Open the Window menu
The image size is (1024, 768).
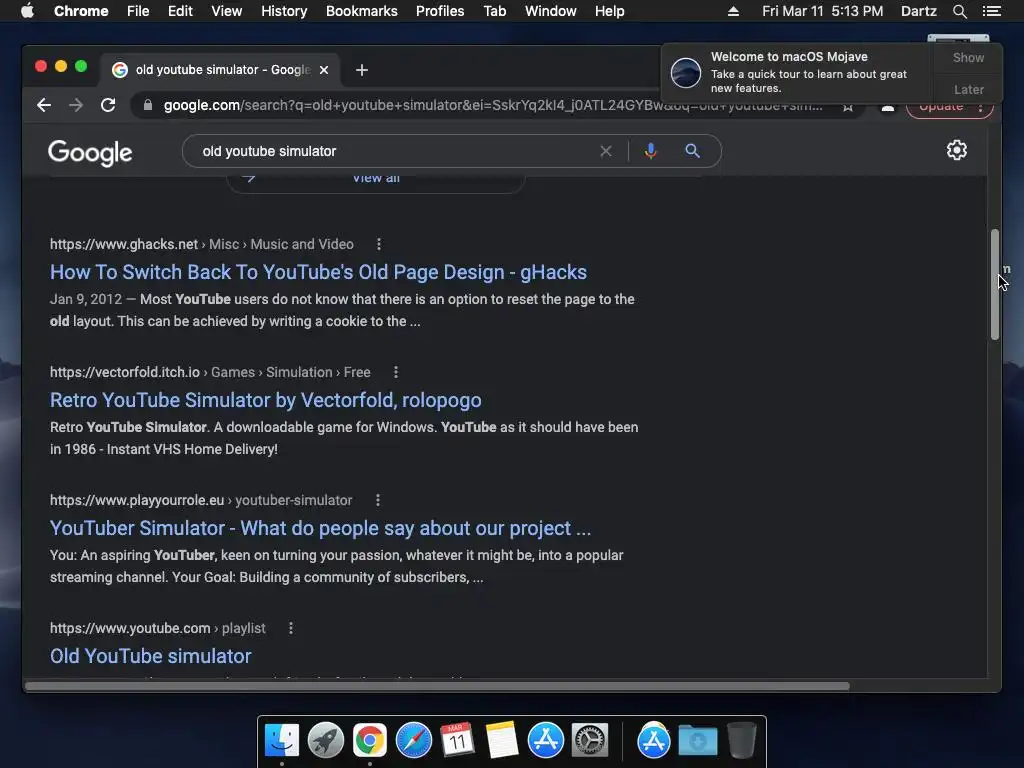(x=551, y=11)
